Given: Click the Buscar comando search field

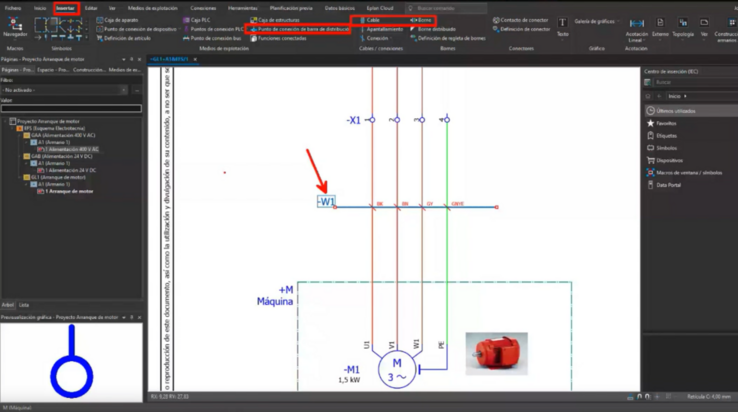Looking at the screenshot, I should point(446,8).
